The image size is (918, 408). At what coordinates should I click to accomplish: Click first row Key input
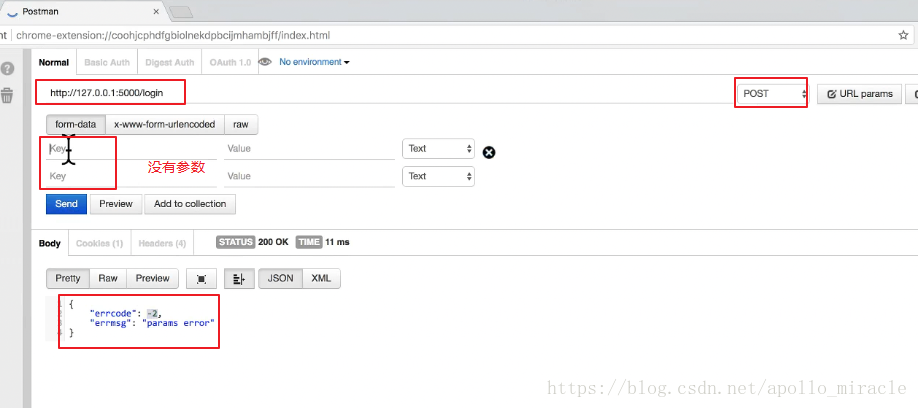pos(131,149)
